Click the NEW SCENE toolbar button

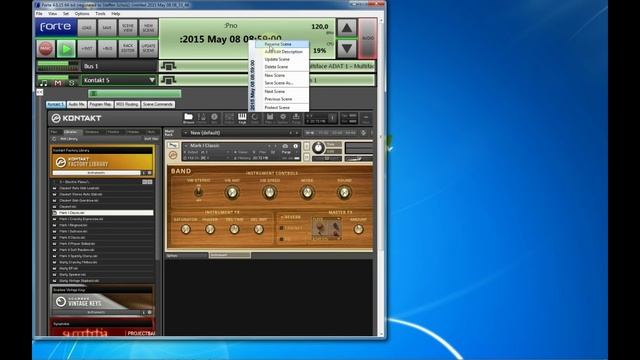pos(148,28)
